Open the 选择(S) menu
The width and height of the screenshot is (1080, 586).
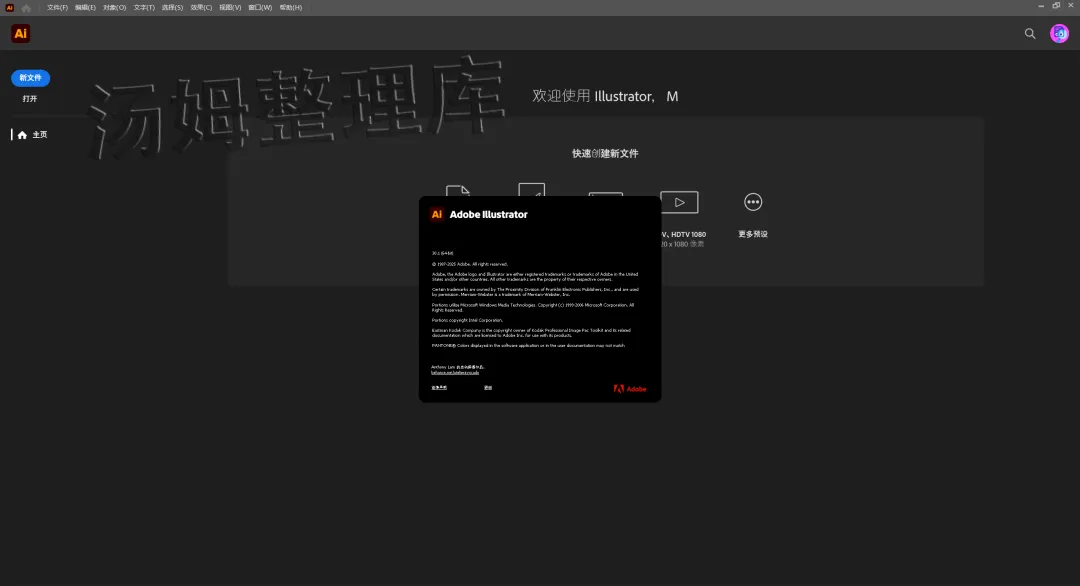click(172, 8)
